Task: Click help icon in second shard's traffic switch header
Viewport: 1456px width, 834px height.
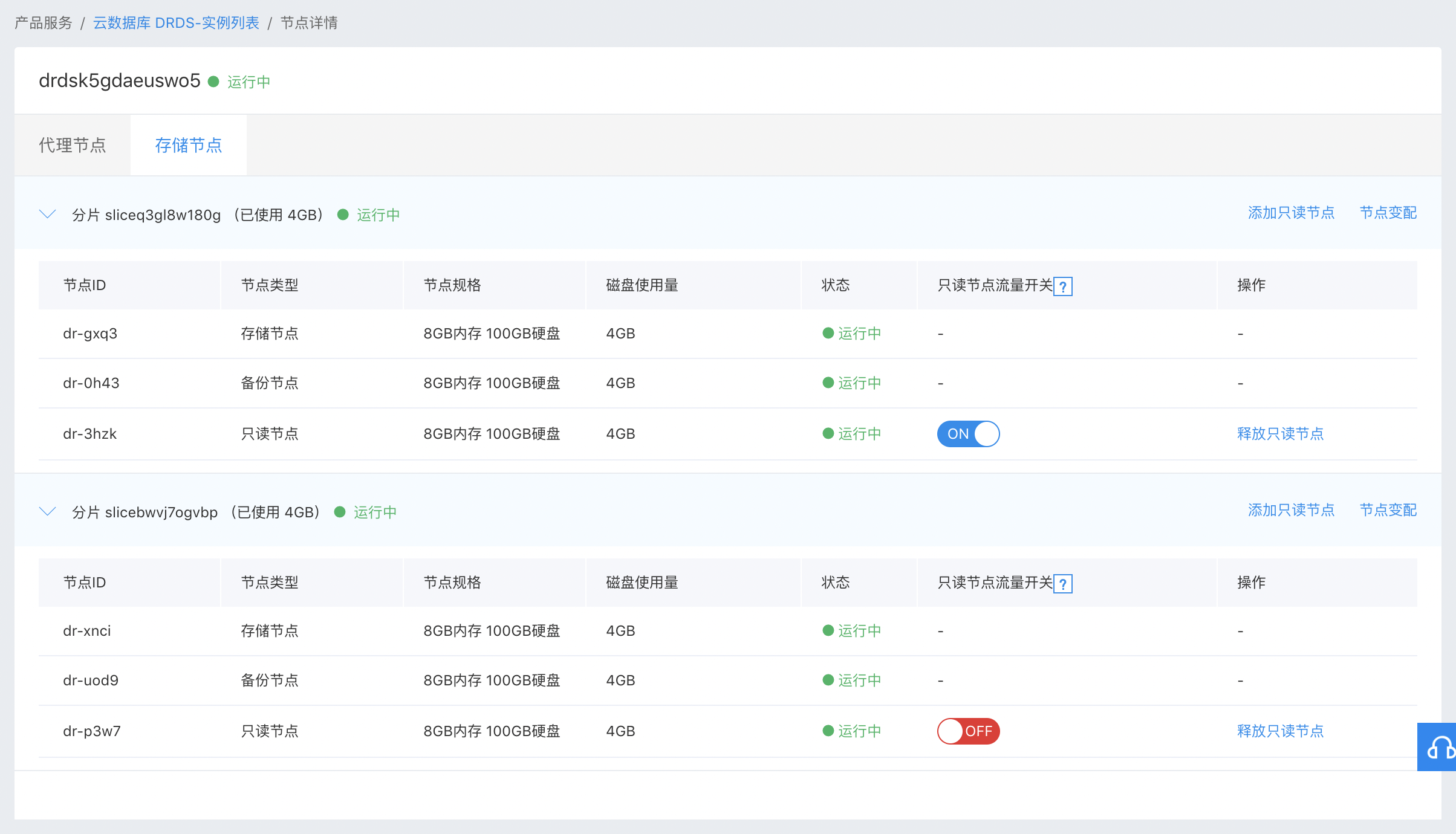Action: [1062, 584]
